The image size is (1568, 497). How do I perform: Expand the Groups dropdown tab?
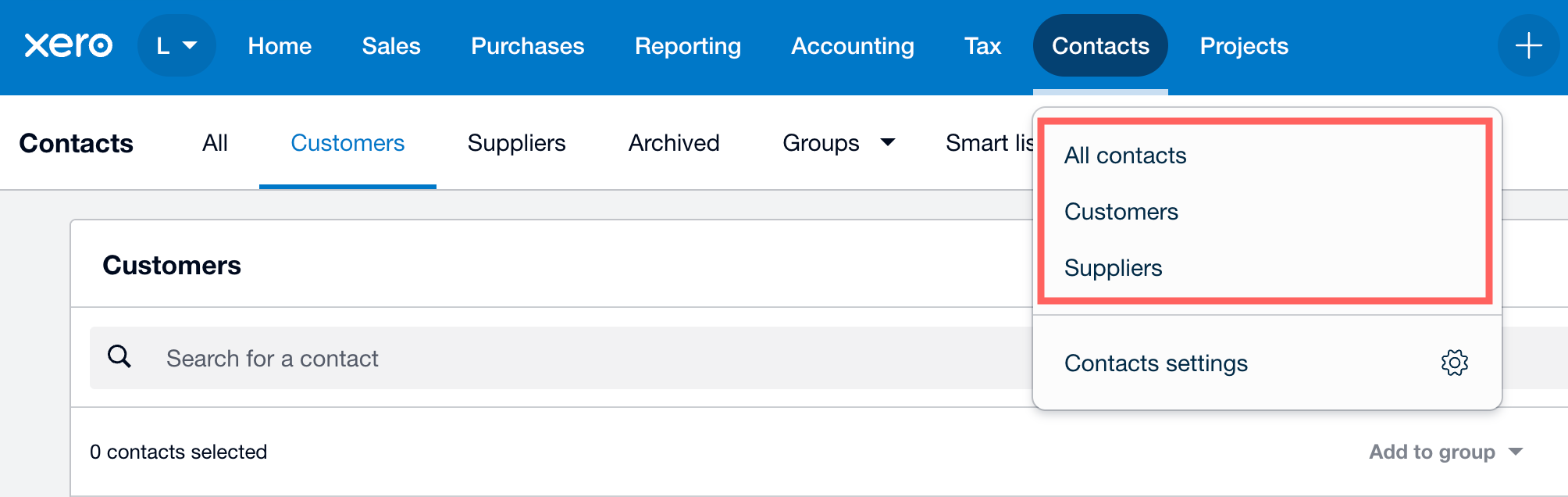point(838,143)
